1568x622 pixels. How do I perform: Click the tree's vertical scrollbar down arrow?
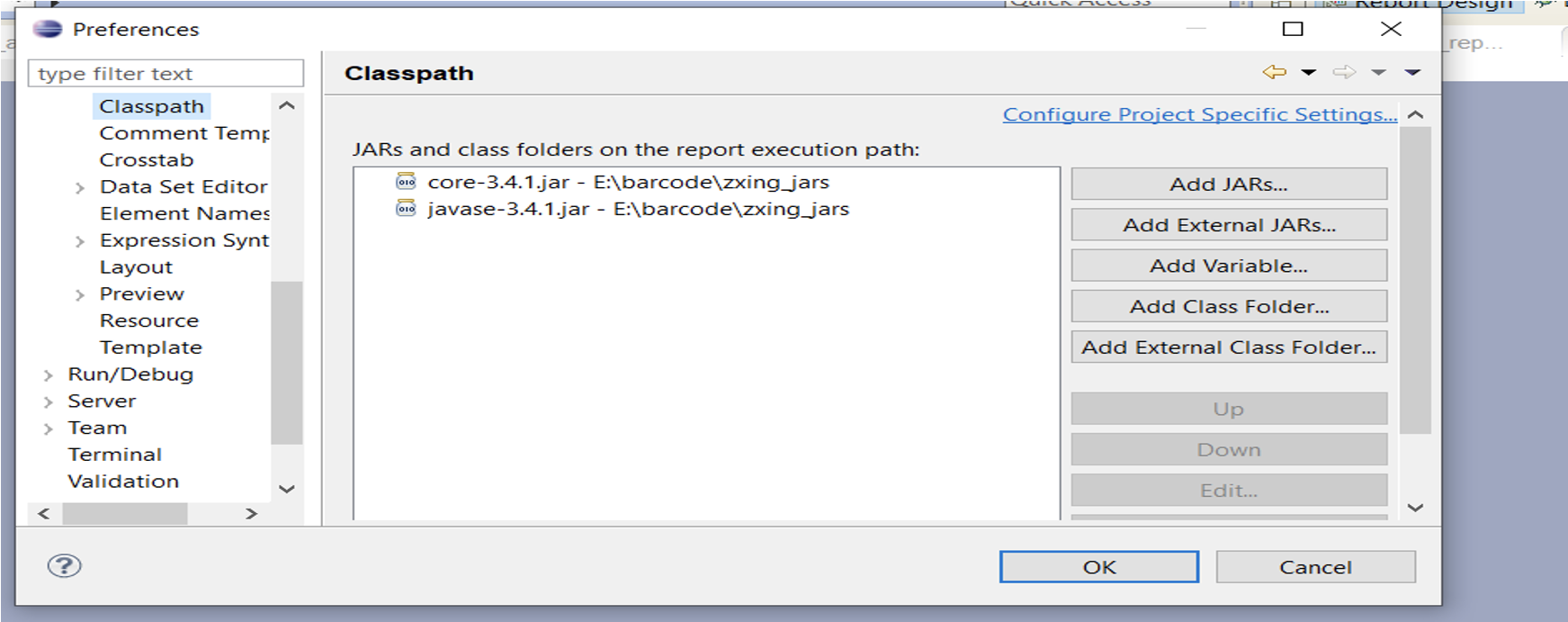click(287, 489)
